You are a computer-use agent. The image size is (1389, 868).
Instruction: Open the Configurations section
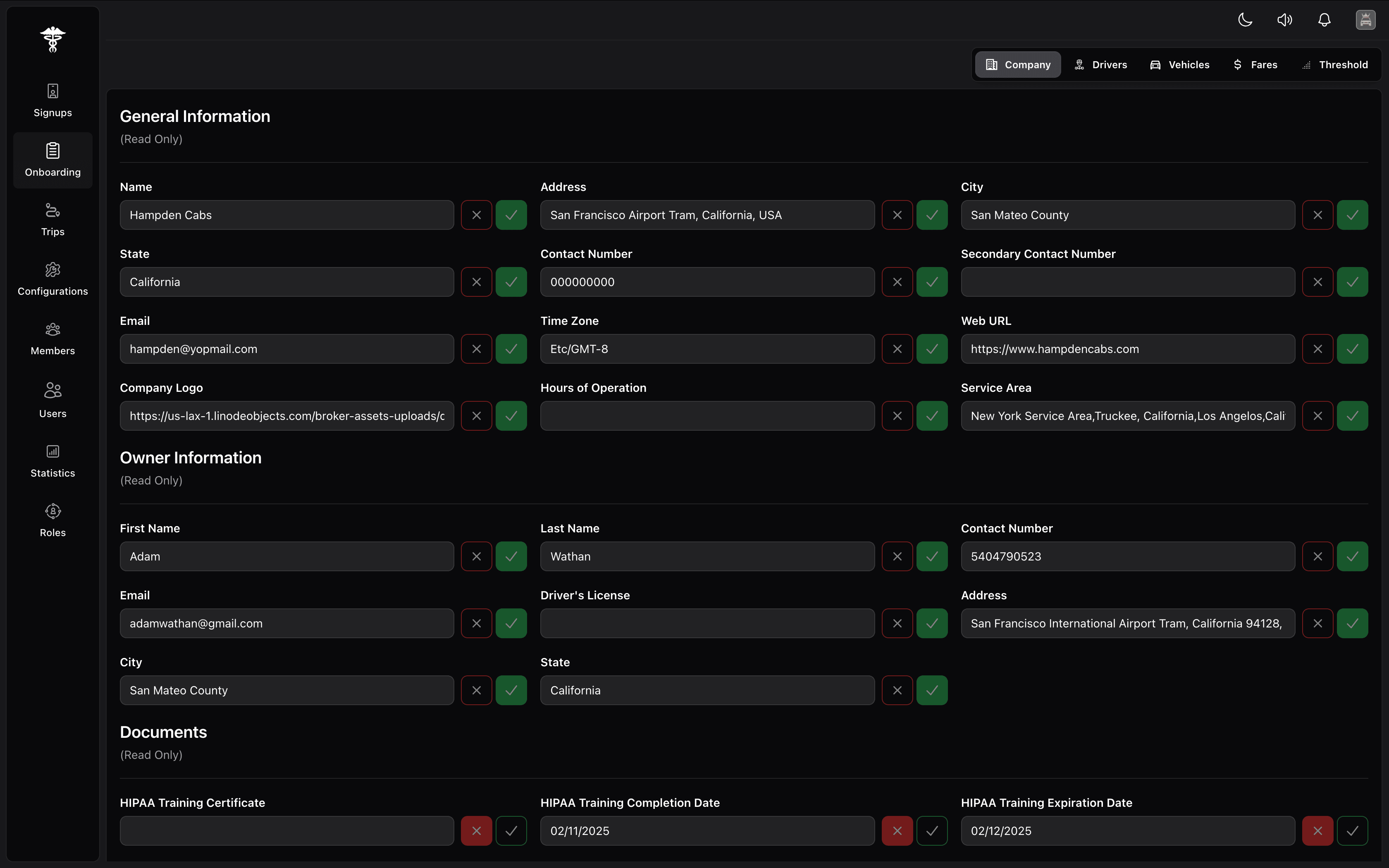point(52,279)
